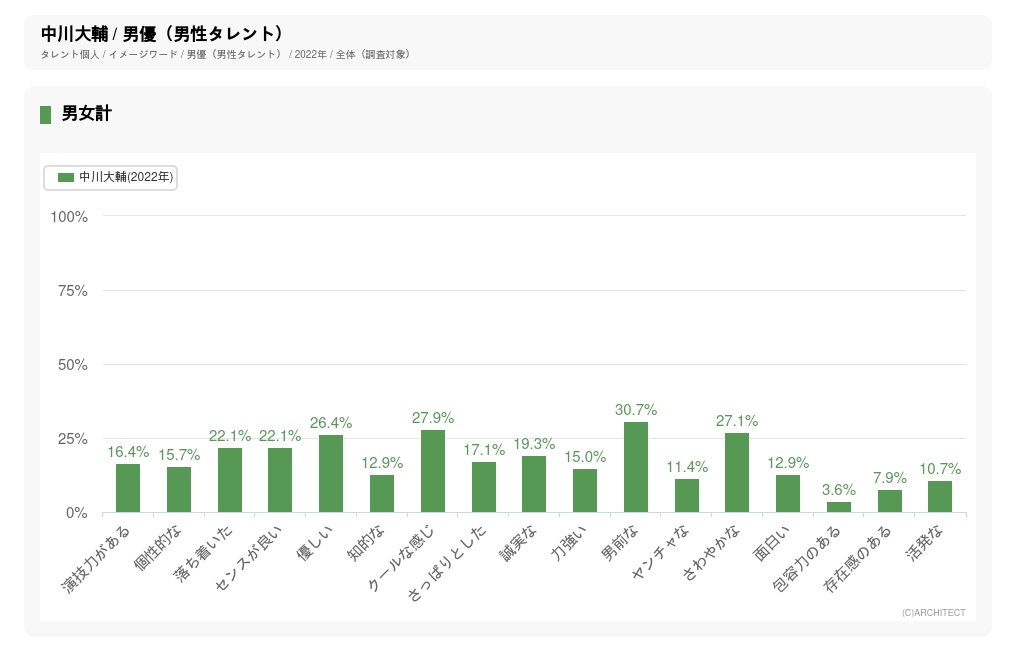Screen dimensions: 1024x653
Task: Select the さわやかな bar at 27.1%
Action: click(737, 472)
